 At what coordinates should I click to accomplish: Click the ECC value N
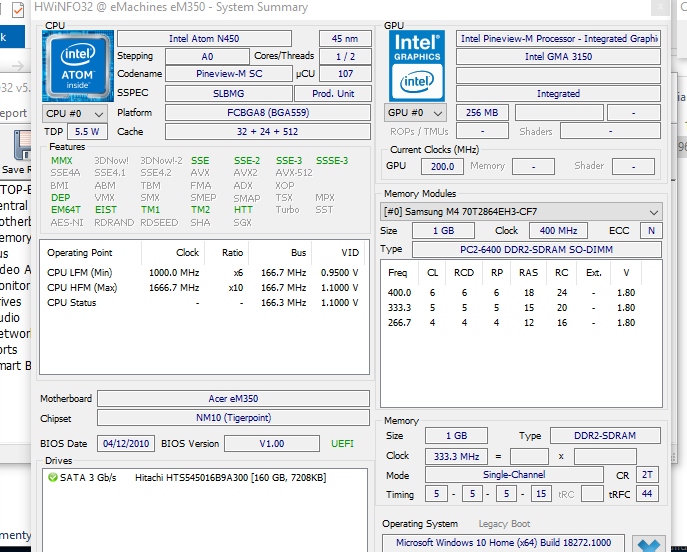(x=651, y=230)
